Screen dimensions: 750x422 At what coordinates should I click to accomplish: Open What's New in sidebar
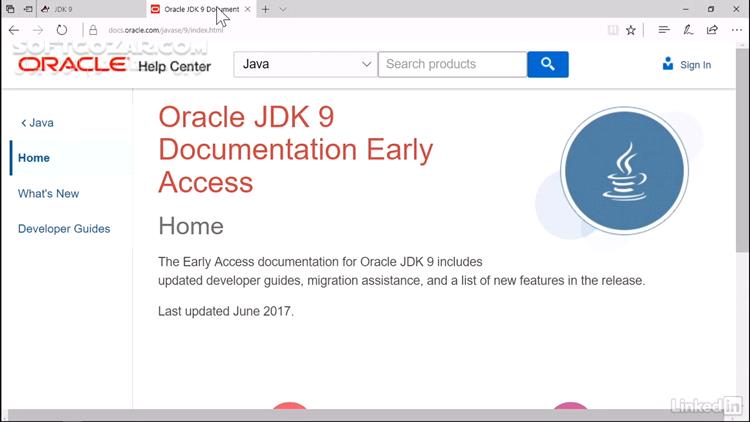pos(48,194)
